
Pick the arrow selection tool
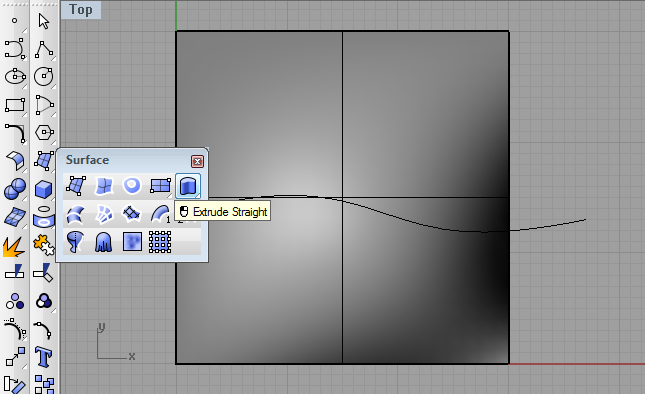[44, 21]
